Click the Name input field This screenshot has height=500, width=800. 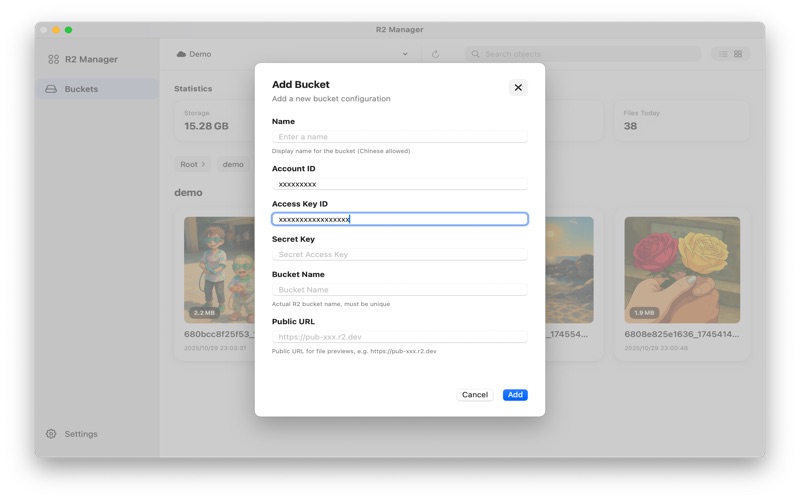point(399,137)
